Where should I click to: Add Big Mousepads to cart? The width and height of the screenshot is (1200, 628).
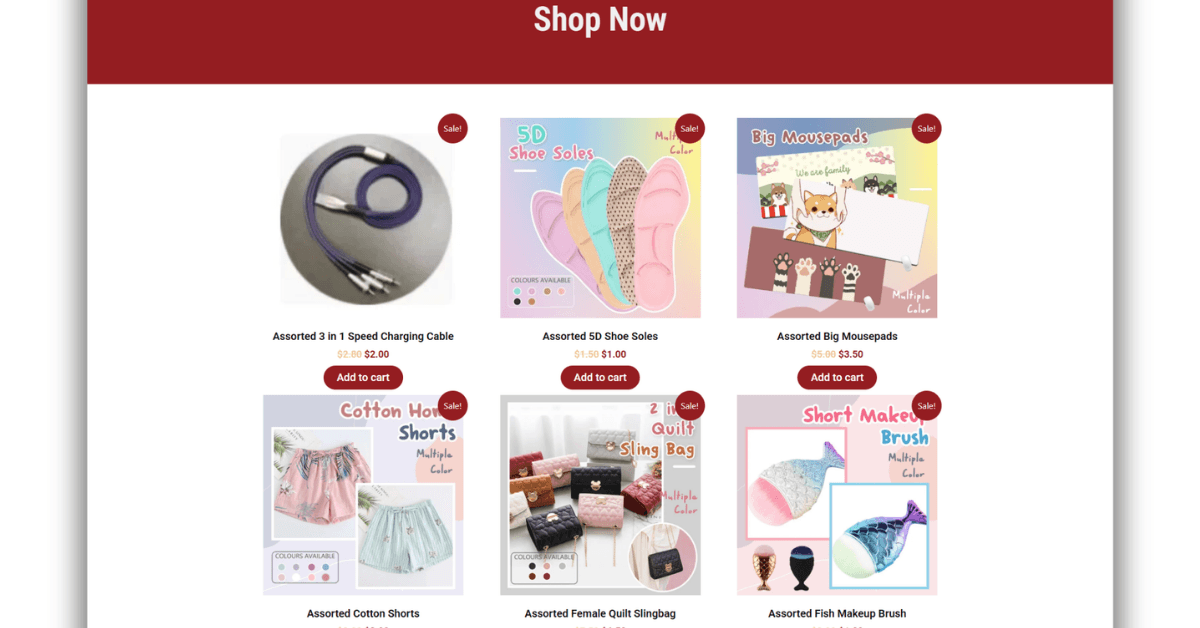click(x=837, y=377)
